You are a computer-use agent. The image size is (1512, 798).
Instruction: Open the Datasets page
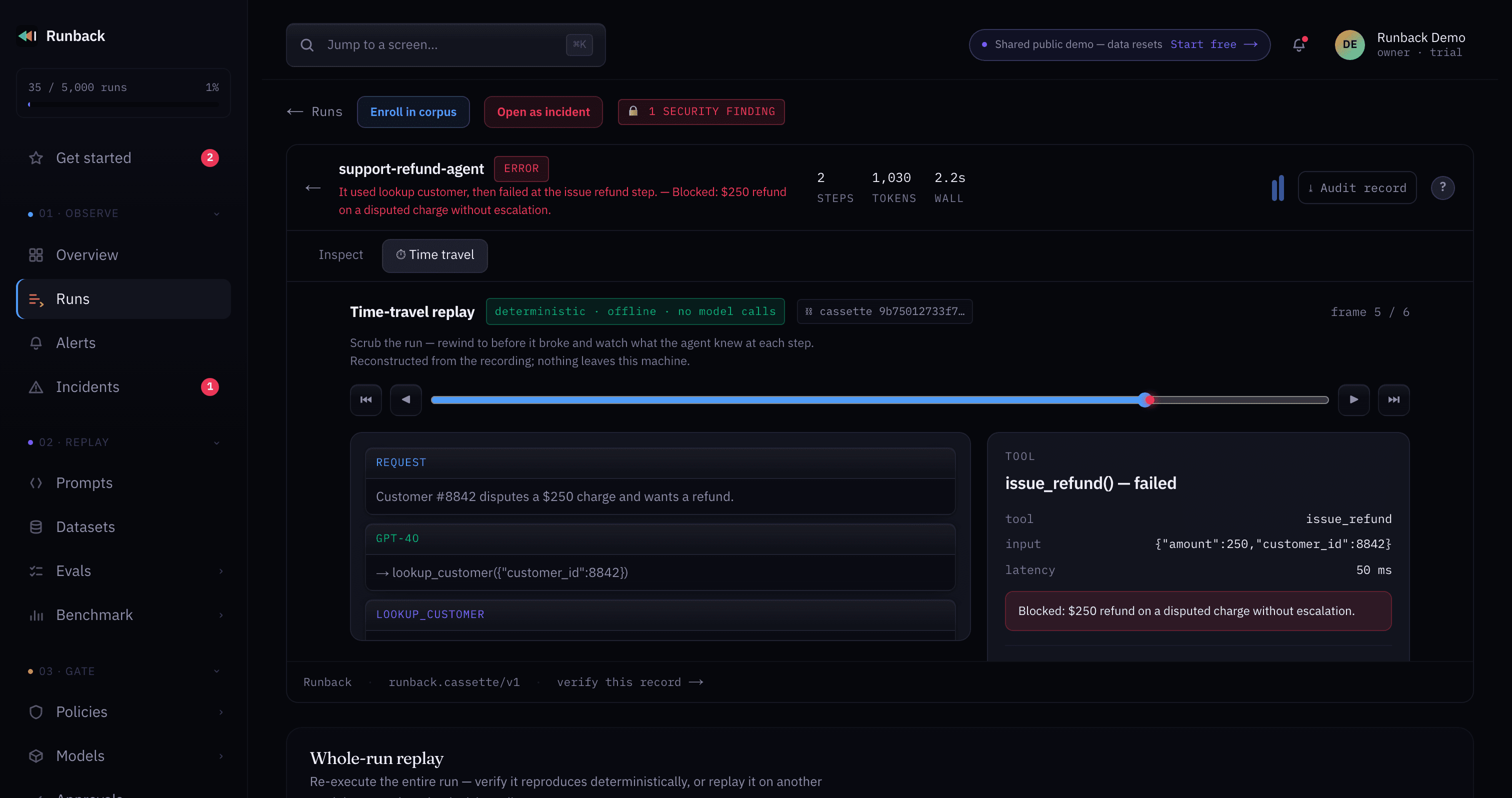tap(123, 527)
